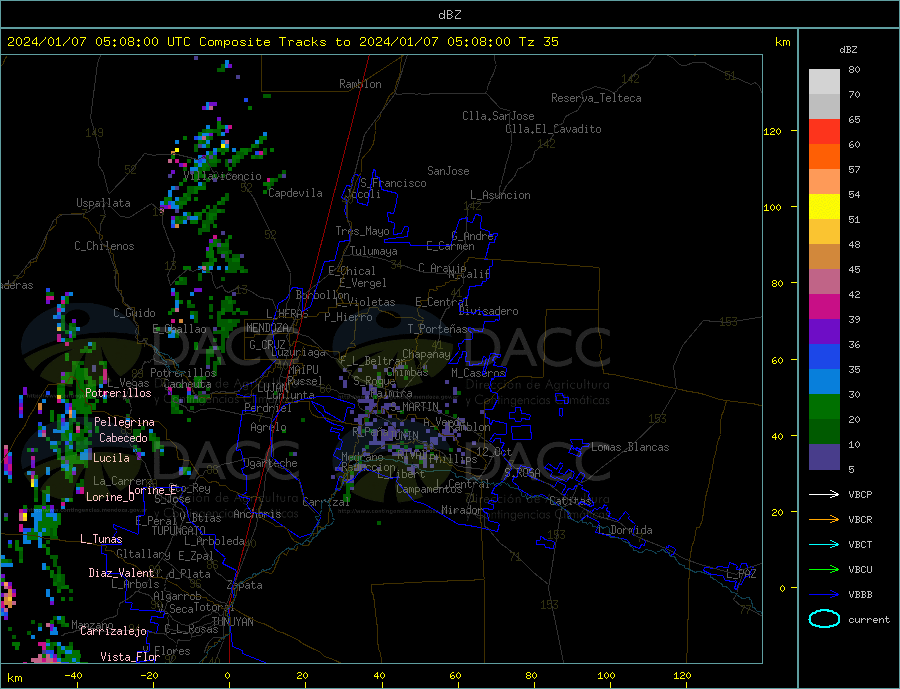
Task: Click the bright green 20-30 dBZ swatch
Action: point(824,407)
